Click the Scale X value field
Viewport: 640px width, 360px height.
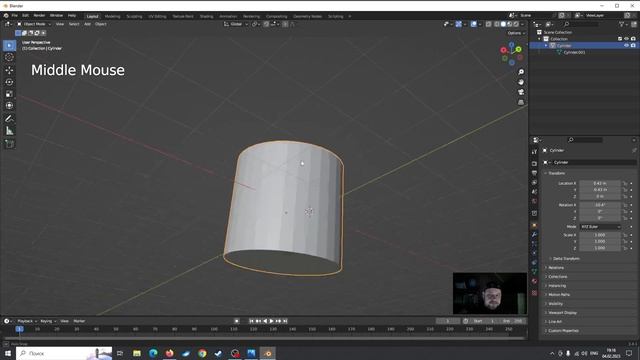[600, 235]
